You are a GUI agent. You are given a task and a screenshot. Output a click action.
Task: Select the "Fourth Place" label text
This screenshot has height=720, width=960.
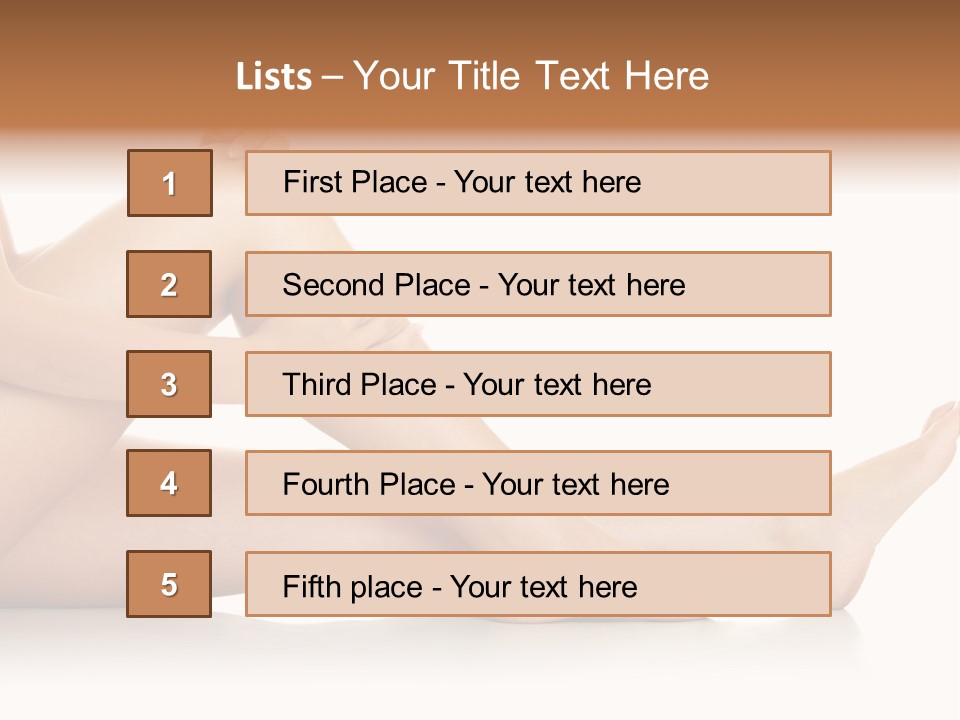click(368, 485)
